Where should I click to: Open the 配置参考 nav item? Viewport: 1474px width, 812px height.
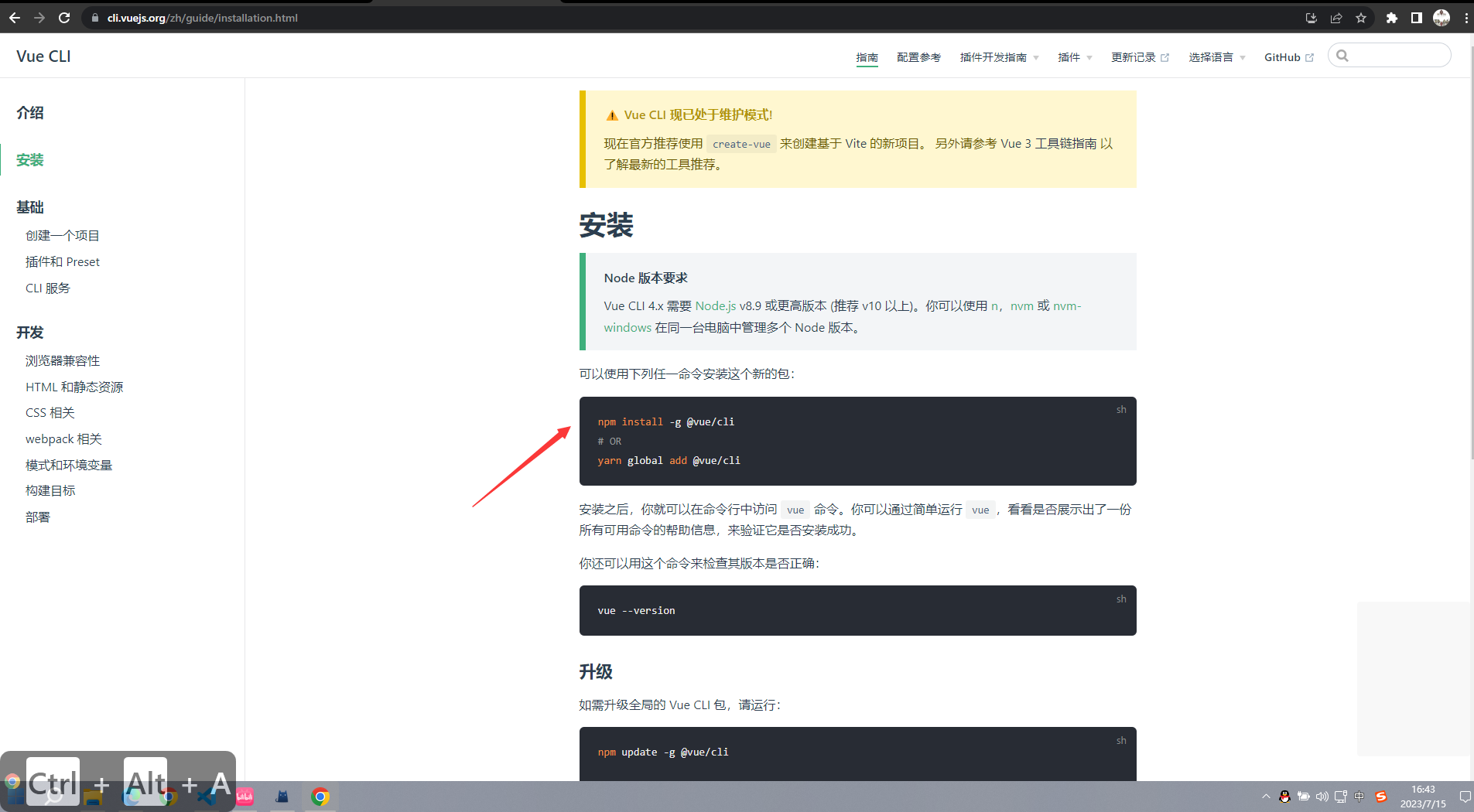pos(918,57)
